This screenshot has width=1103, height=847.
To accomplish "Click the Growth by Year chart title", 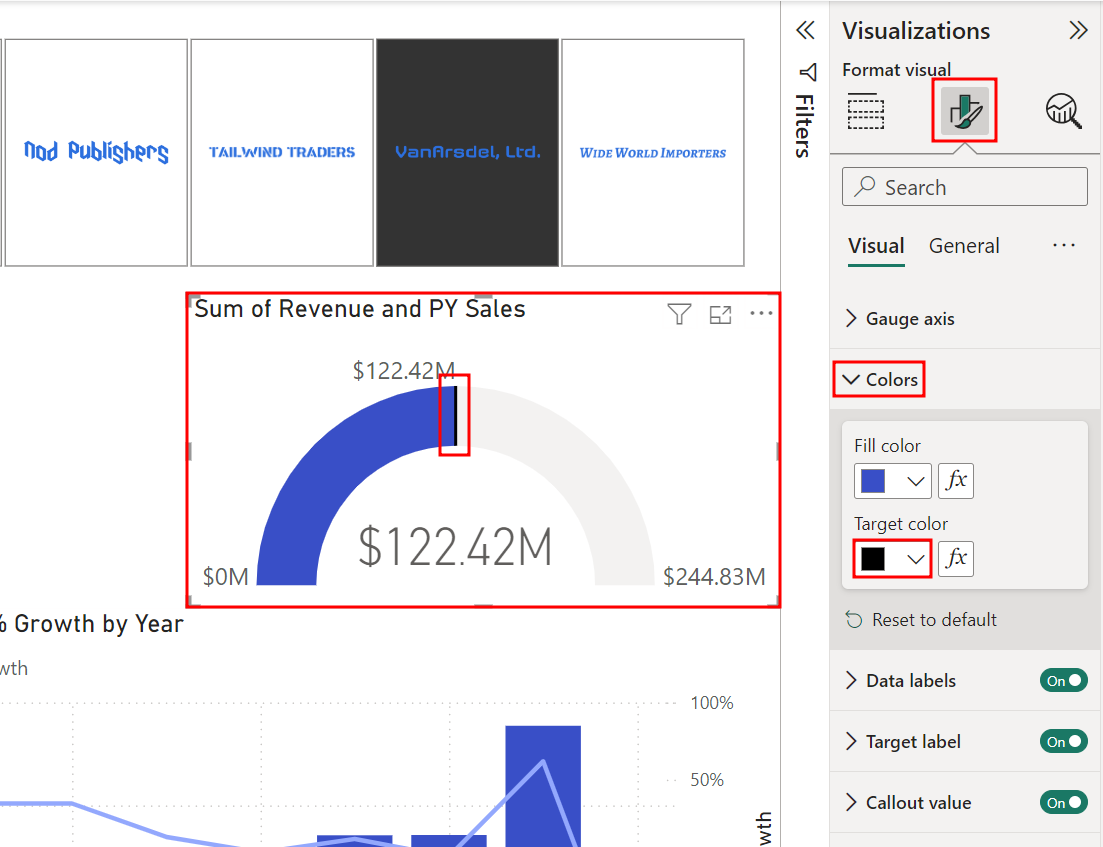I will coord(92,624).
